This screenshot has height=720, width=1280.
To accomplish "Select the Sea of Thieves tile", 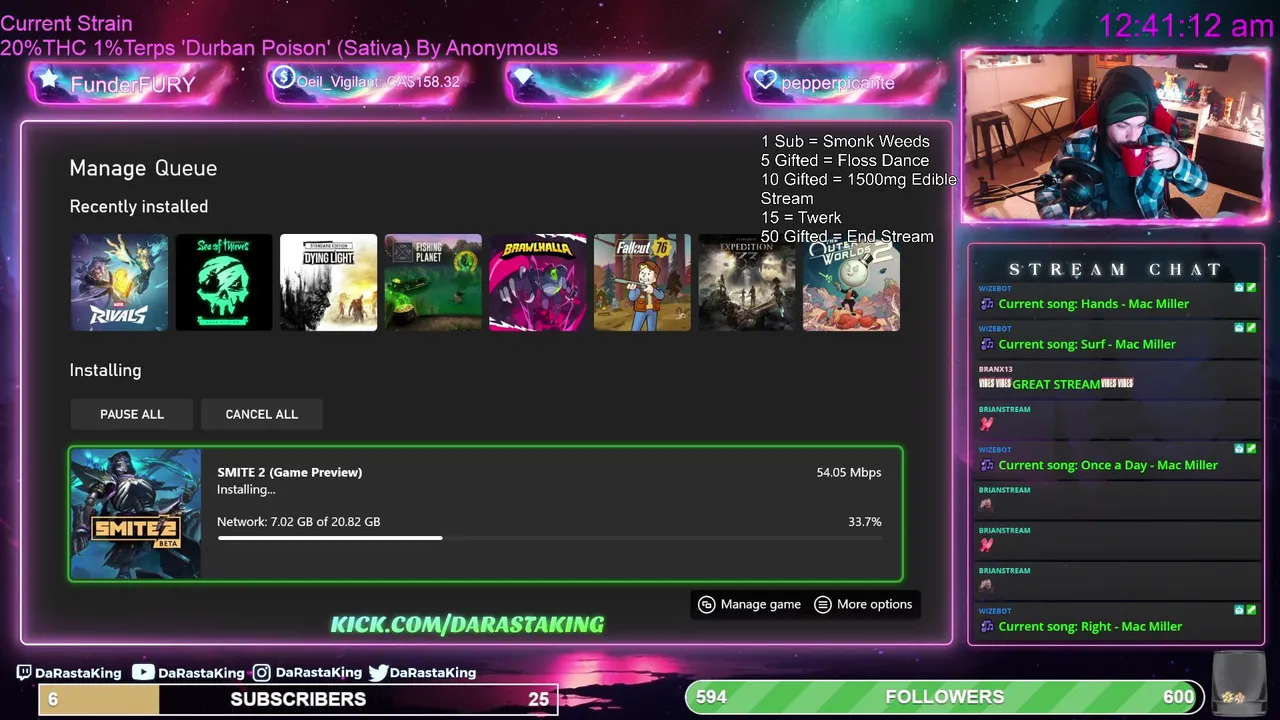I will pyautogui.click(x=224, y=283).
